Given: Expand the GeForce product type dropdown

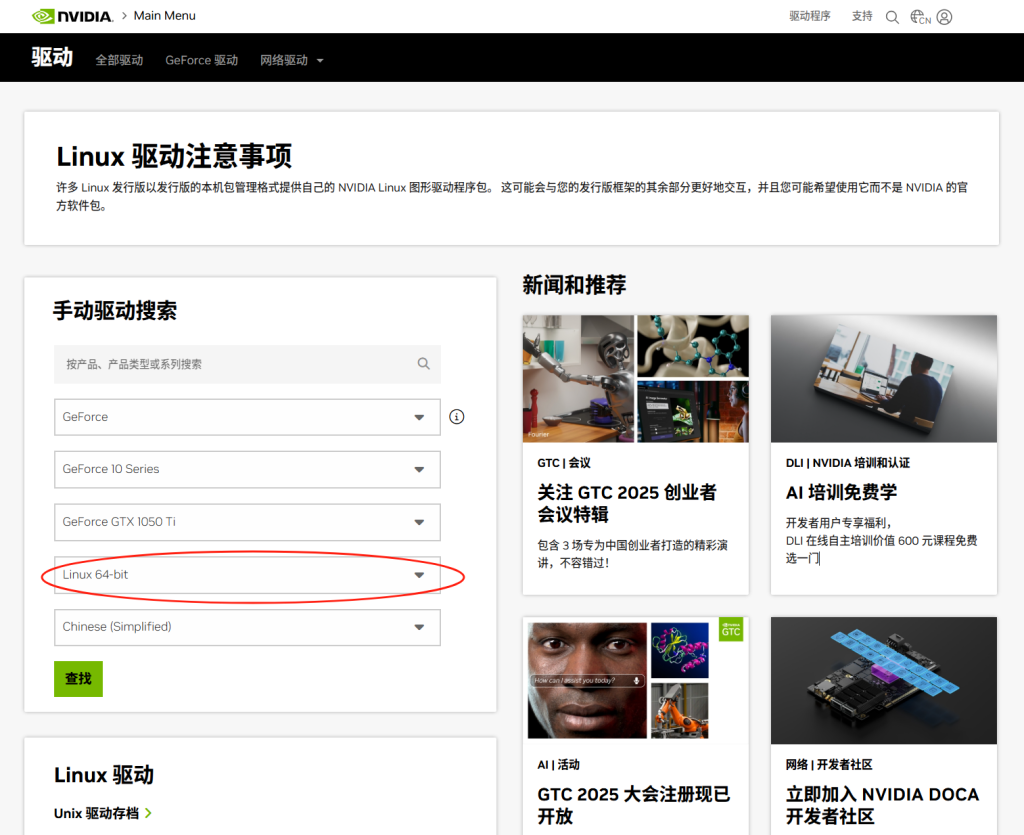Looking at the screenshot, I should pyautogui.click(x=247, y=417).
